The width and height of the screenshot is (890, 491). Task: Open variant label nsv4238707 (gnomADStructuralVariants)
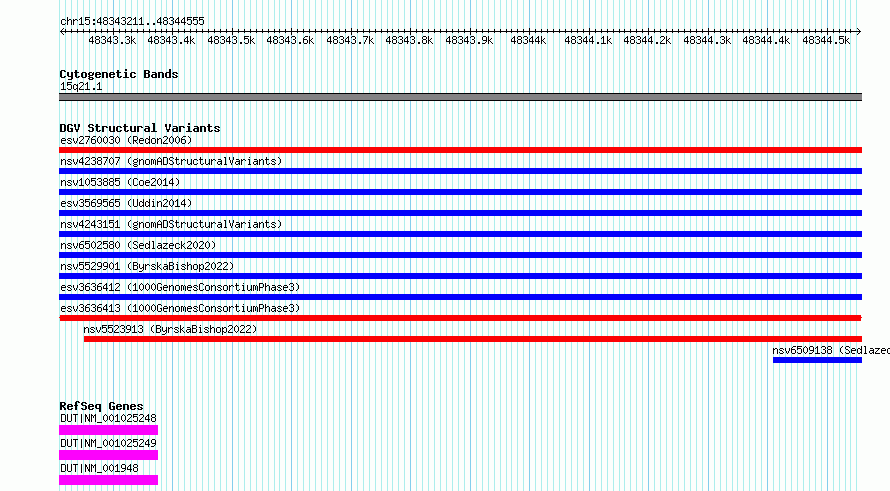click(171, 161)
